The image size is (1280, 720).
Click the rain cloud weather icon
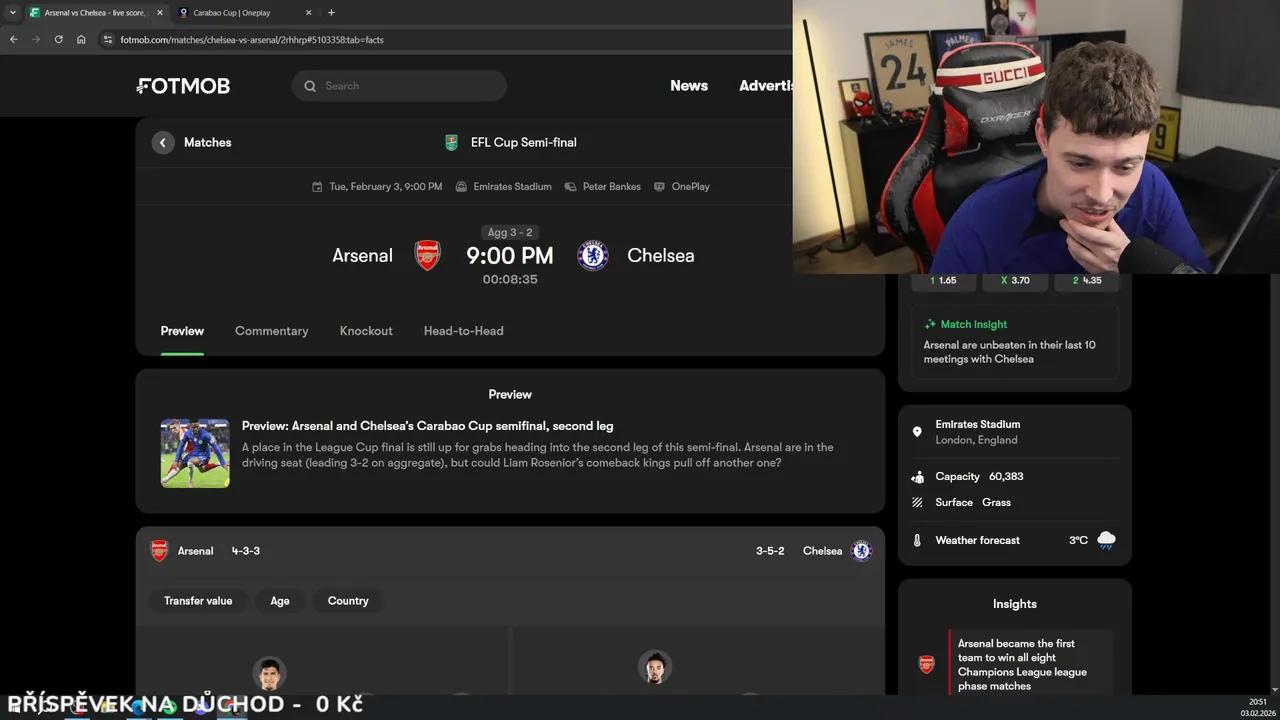(x=1106, y=541)
